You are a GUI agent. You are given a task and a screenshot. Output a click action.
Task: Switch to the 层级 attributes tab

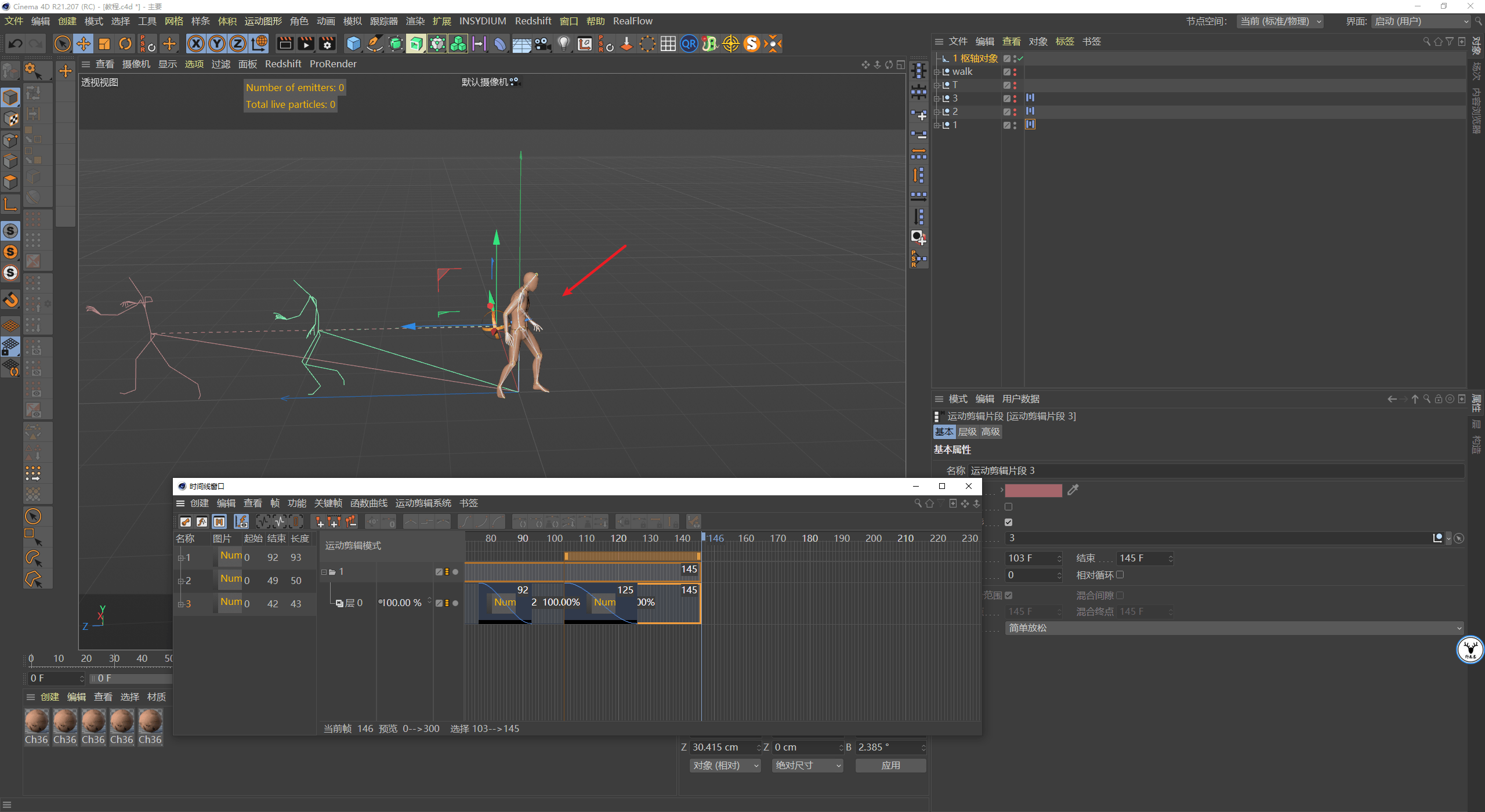(967, 432)
